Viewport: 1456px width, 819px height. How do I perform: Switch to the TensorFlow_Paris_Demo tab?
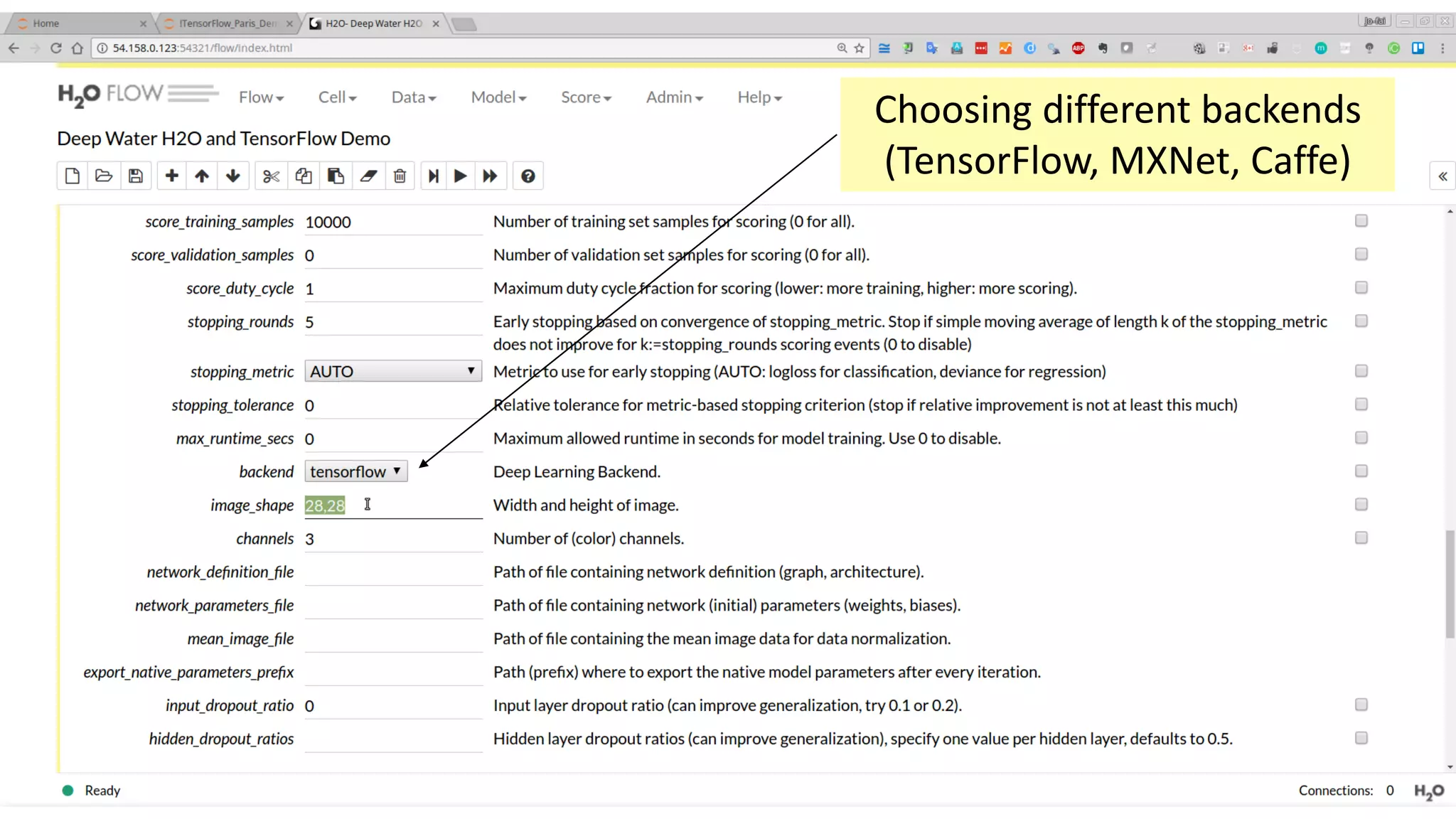click(227, 23)
